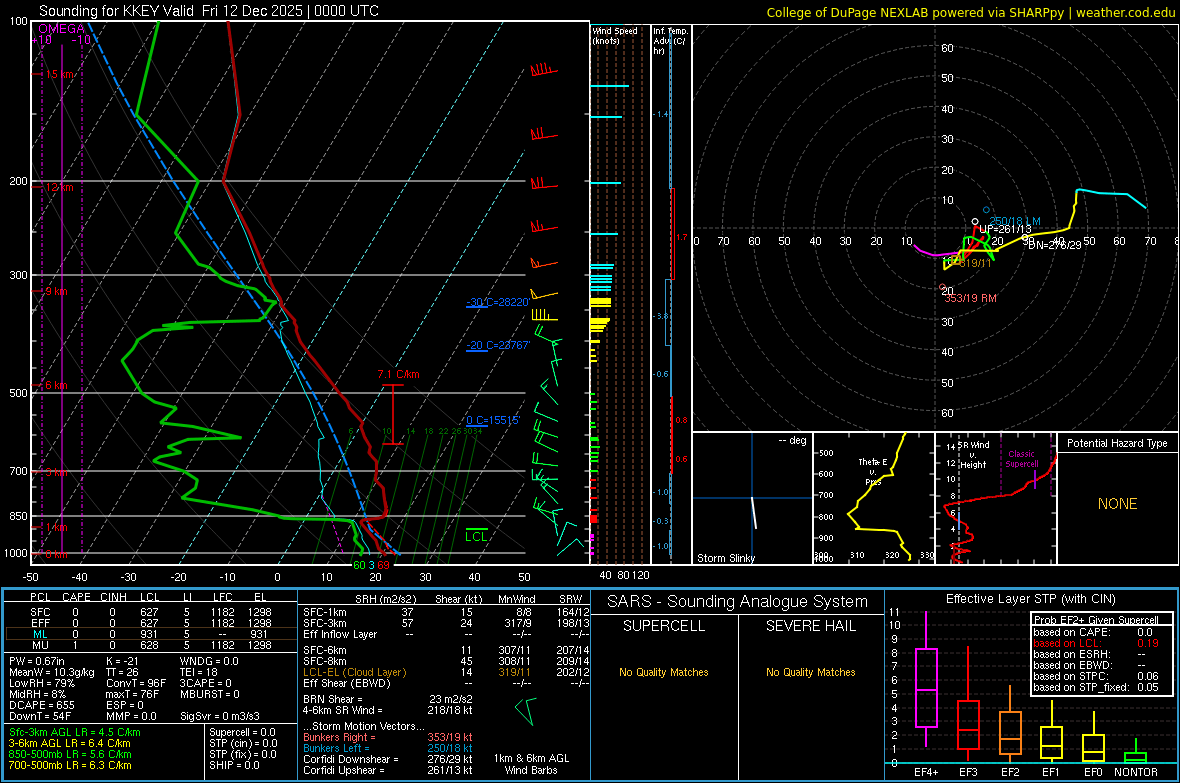Click the magenta OMEGA label
The width and height of the screenshot is (1180, 783).
pos(62,29)
